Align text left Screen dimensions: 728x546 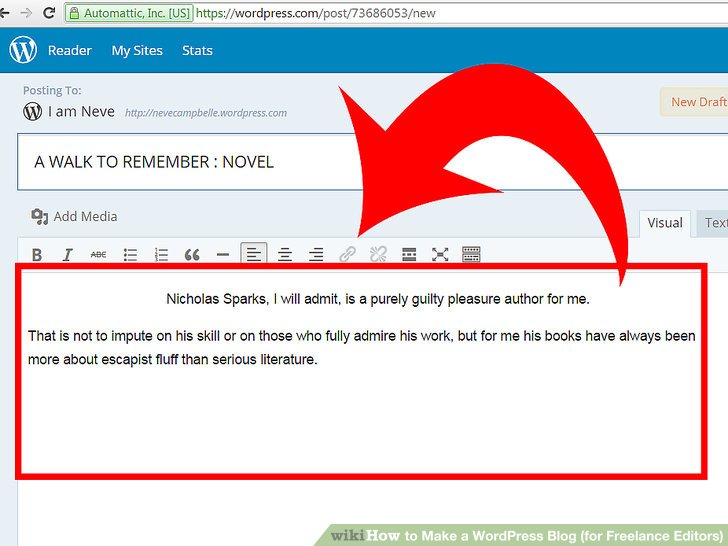tap(254, 255)
